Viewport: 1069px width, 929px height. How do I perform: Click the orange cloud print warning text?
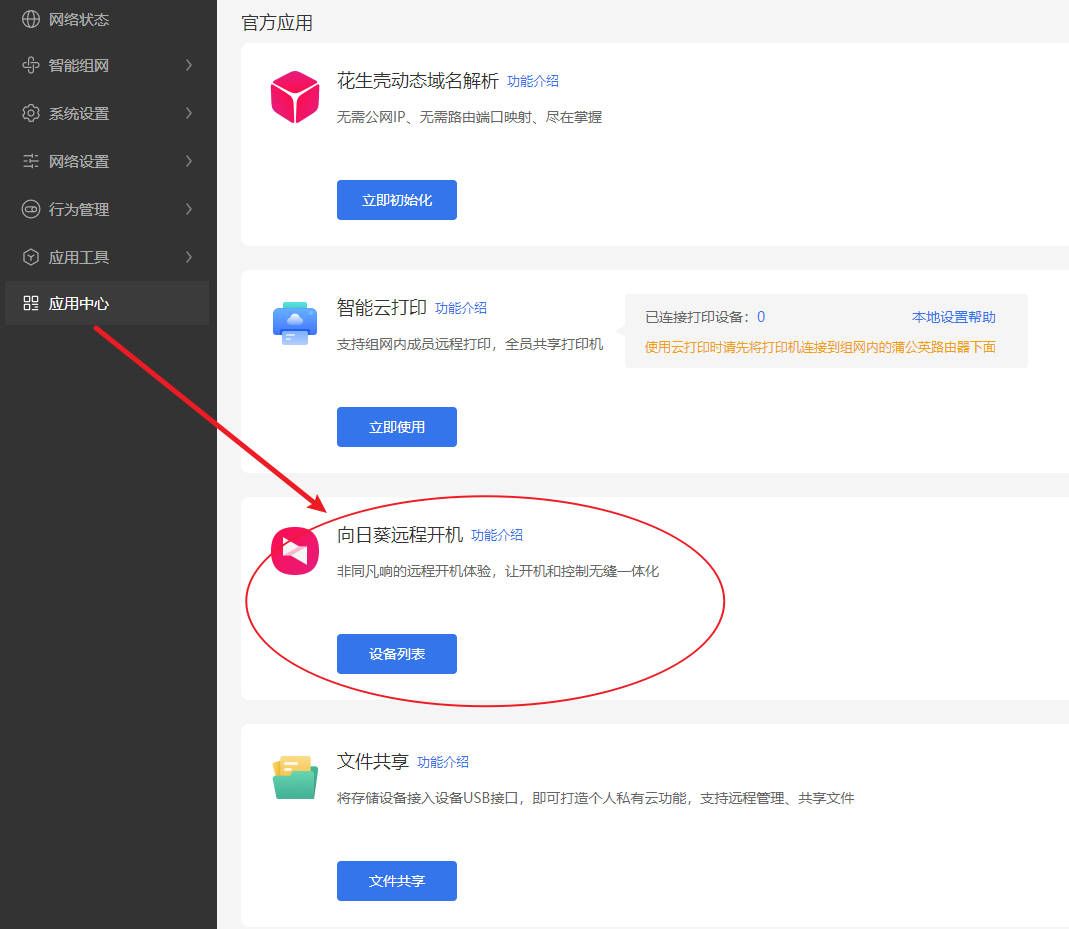(x=820, y=347)
